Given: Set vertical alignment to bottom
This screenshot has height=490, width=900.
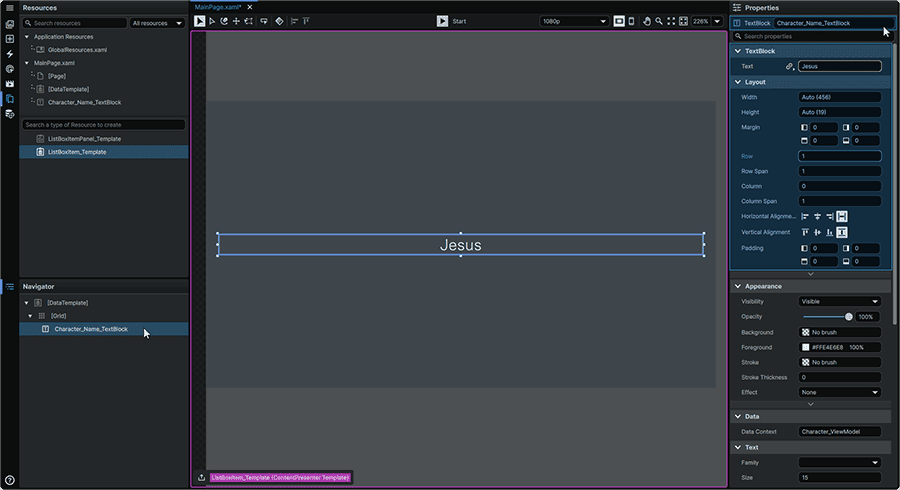Looking at the screenshot, I should [x=829, y=232].
